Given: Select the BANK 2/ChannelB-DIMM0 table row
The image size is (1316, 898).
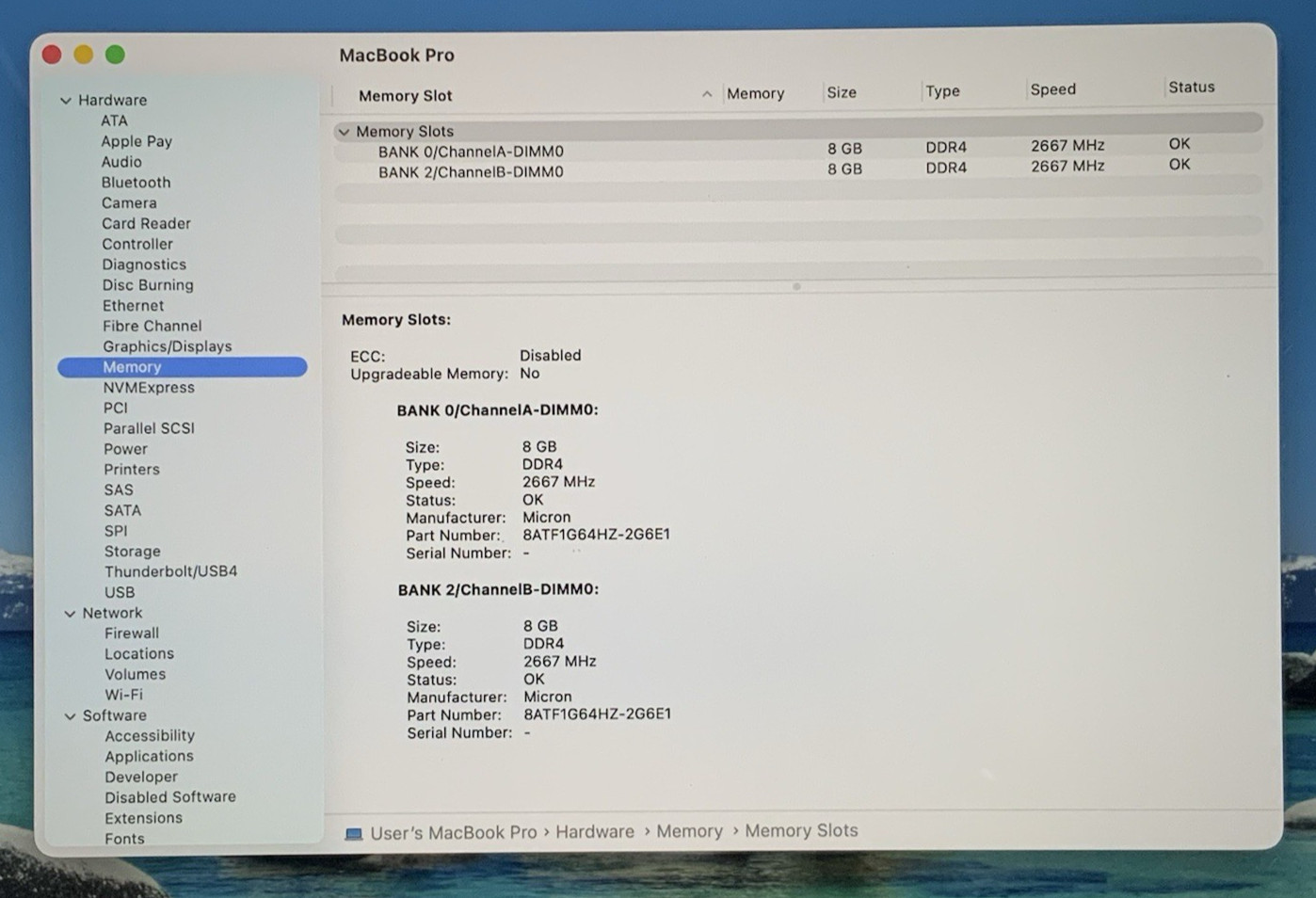Looking at the screenshot, I should click(798, 169).
